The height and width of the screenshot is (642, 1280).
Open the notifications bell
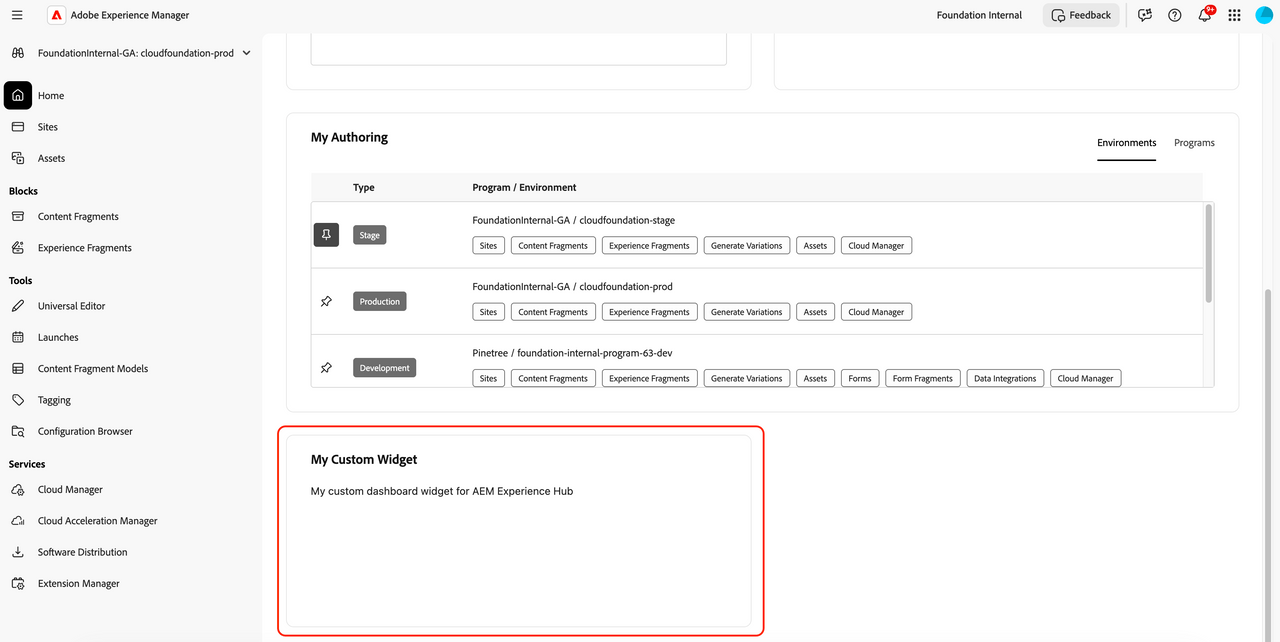tap(1204, 14)
